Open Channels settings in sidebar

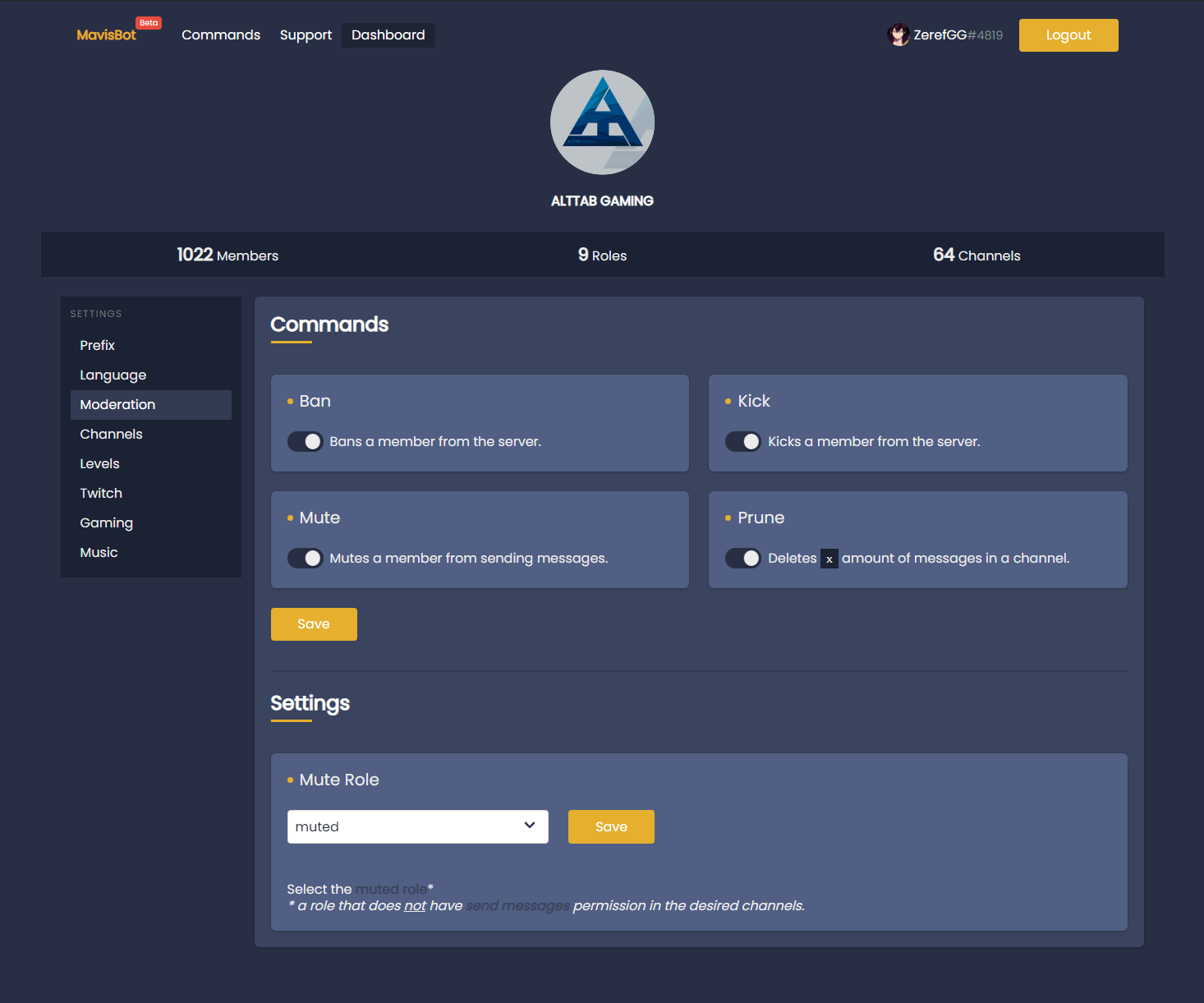(111, 435)
